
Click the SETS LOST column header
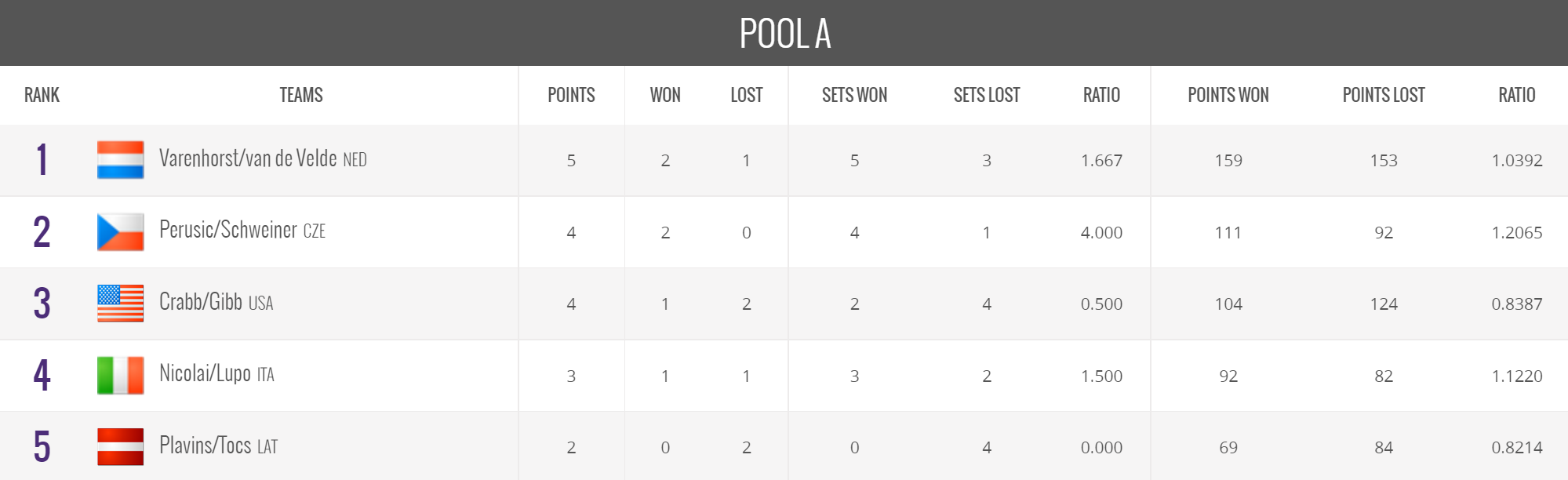tap(986, 95)
